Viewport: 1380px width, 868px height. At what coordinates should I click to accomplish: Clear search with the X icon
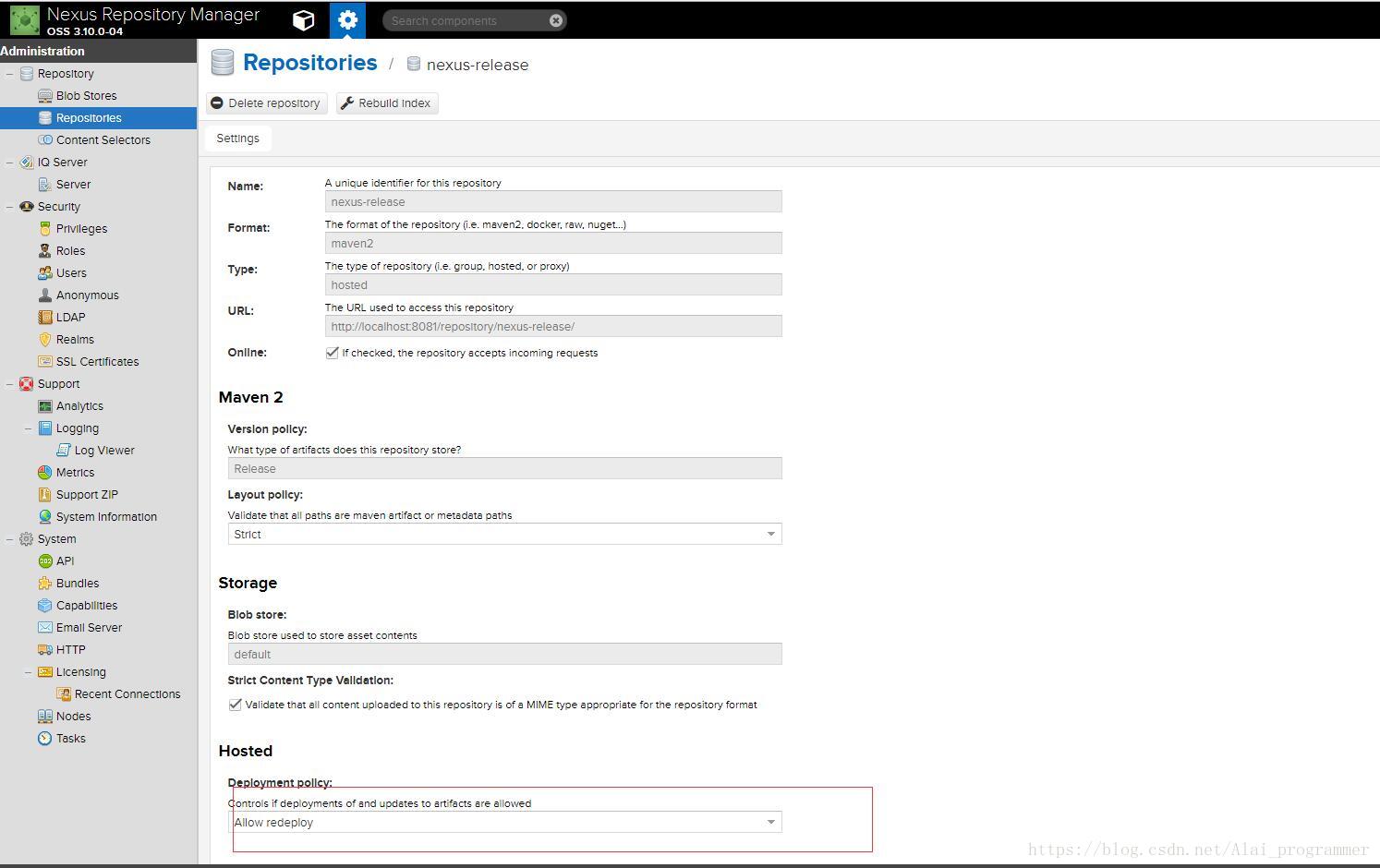pyautogui.click(x=556, y=20)
